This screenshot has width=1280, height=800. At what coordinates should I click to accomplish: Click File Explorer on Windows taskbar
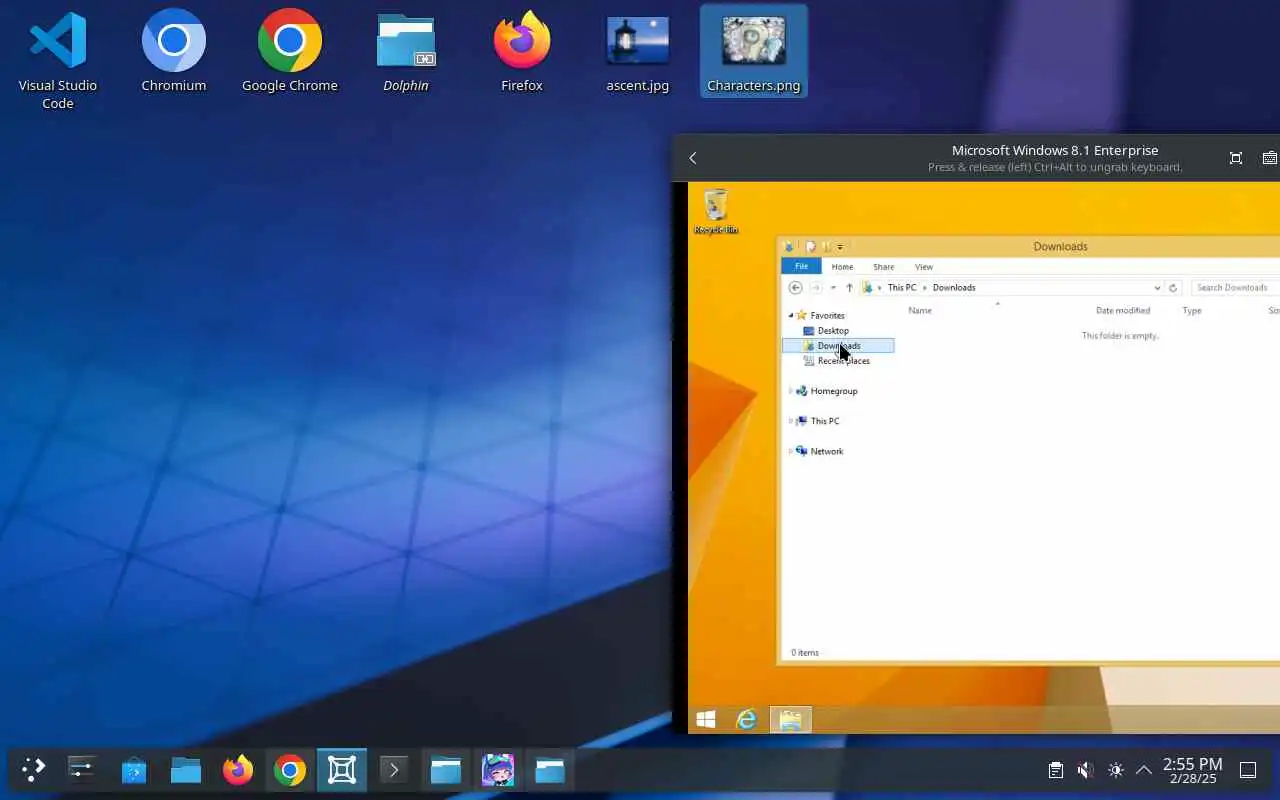790,719
